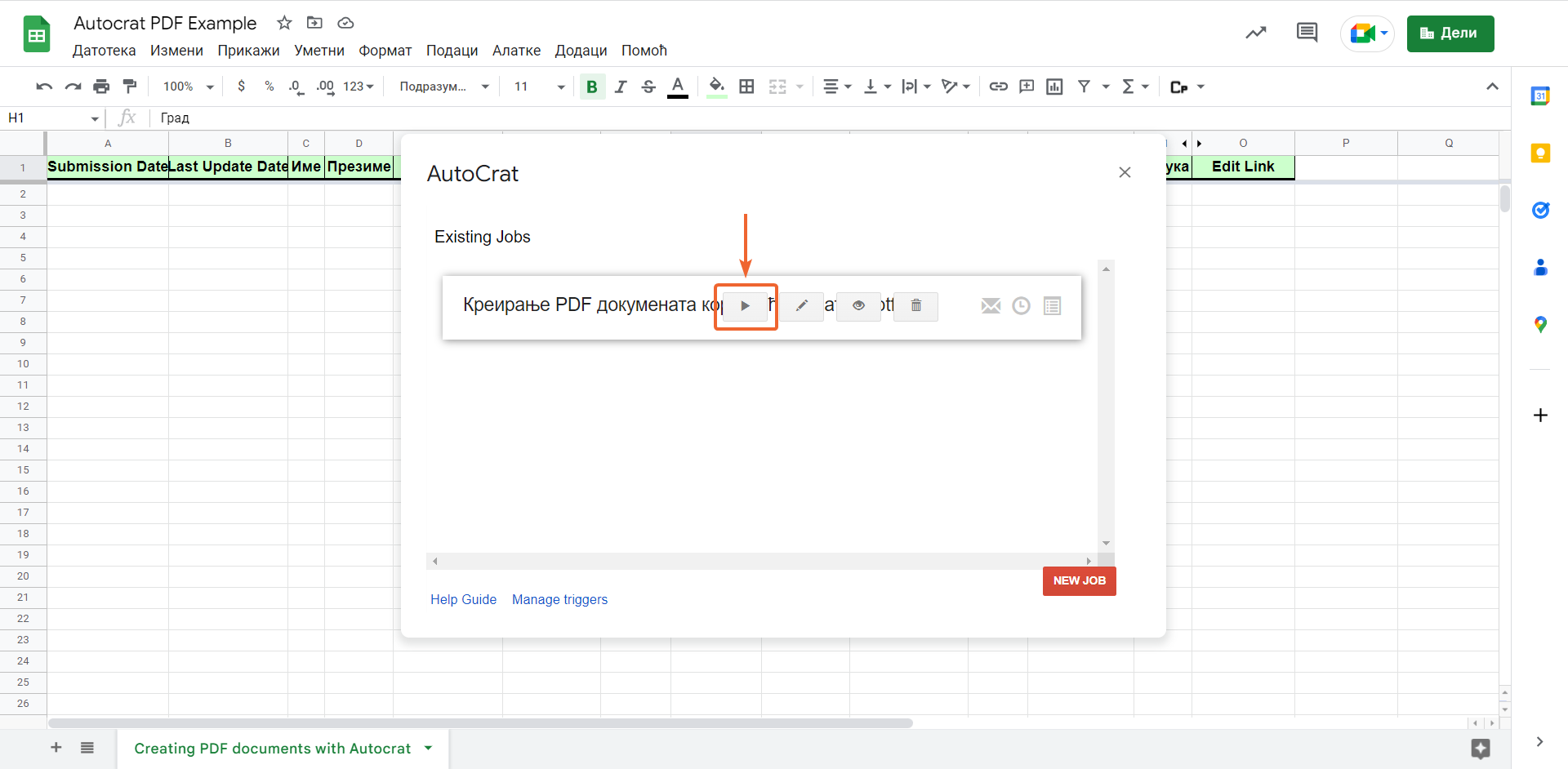Open Google Meet options

click(x=1368, y=33)
